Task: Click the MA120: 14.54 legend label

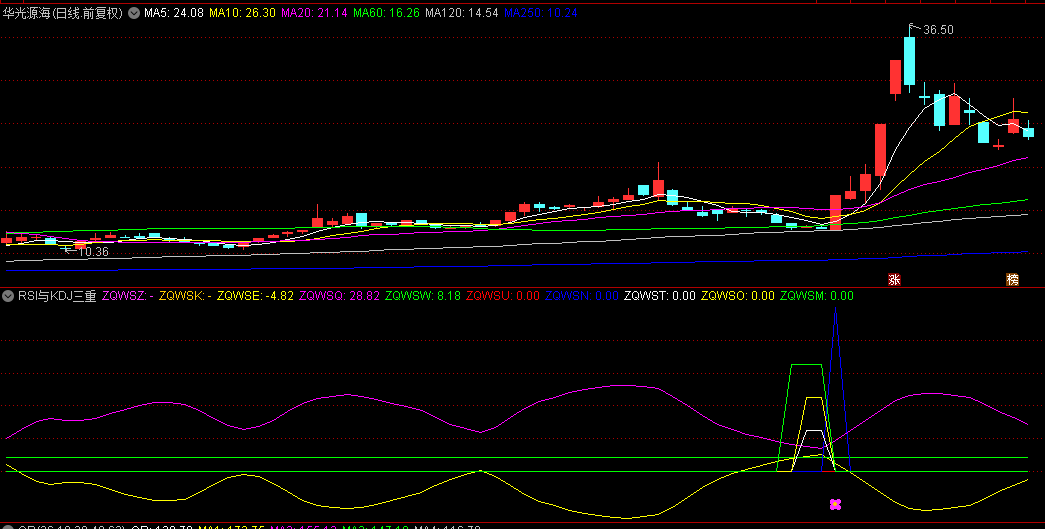Action: [x=461, y=14]
